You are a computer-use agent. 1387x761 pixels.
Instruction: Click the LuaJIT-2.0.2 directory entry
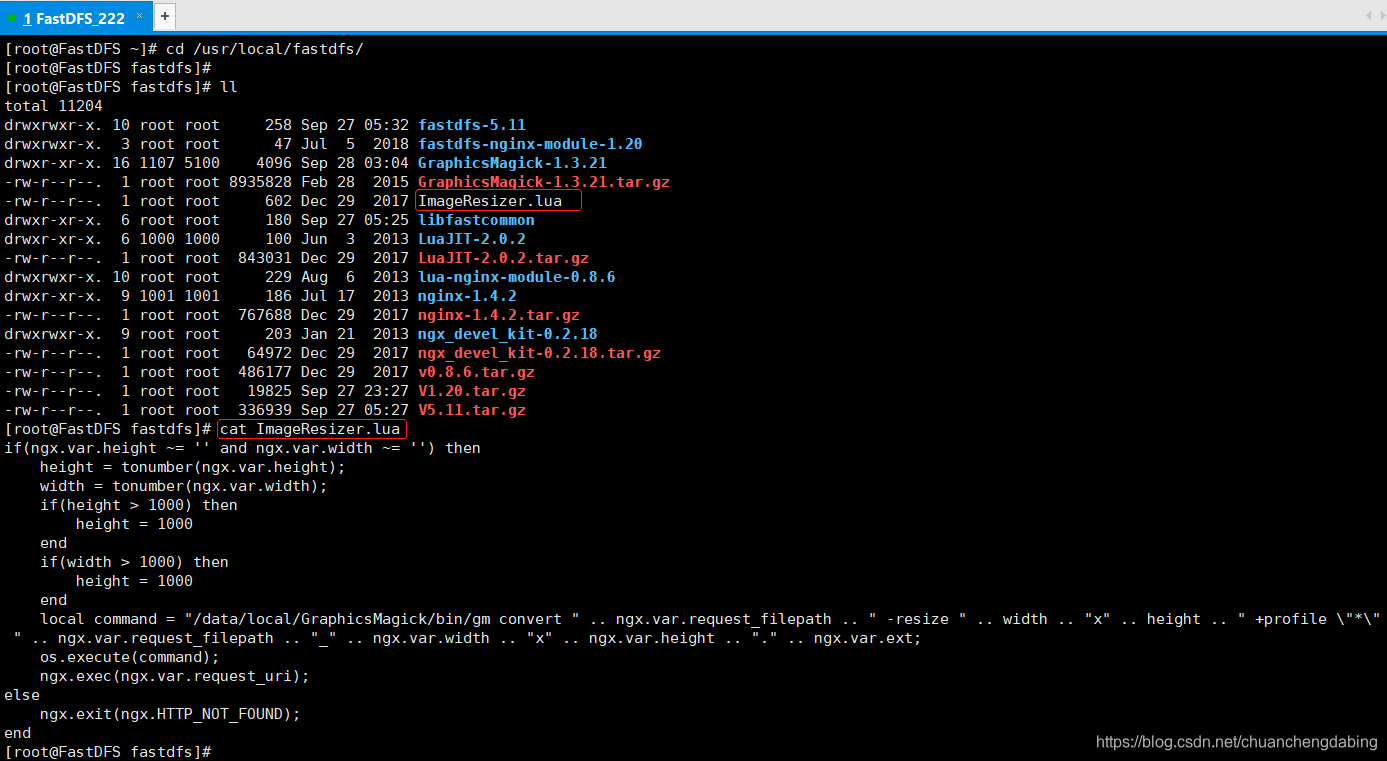(472, 239)
